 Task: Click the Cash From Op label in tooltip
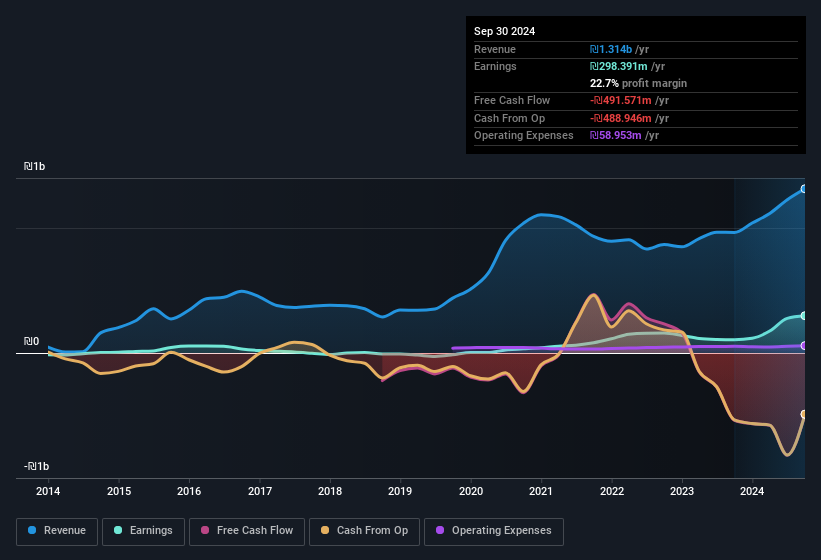[509, 118]
